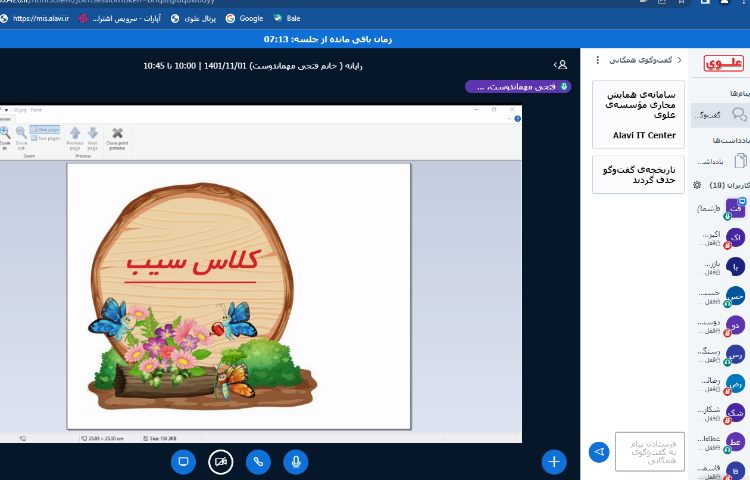Select Two pages in Paint preview
Screen dimensions: 750x480
click(45, 138)
